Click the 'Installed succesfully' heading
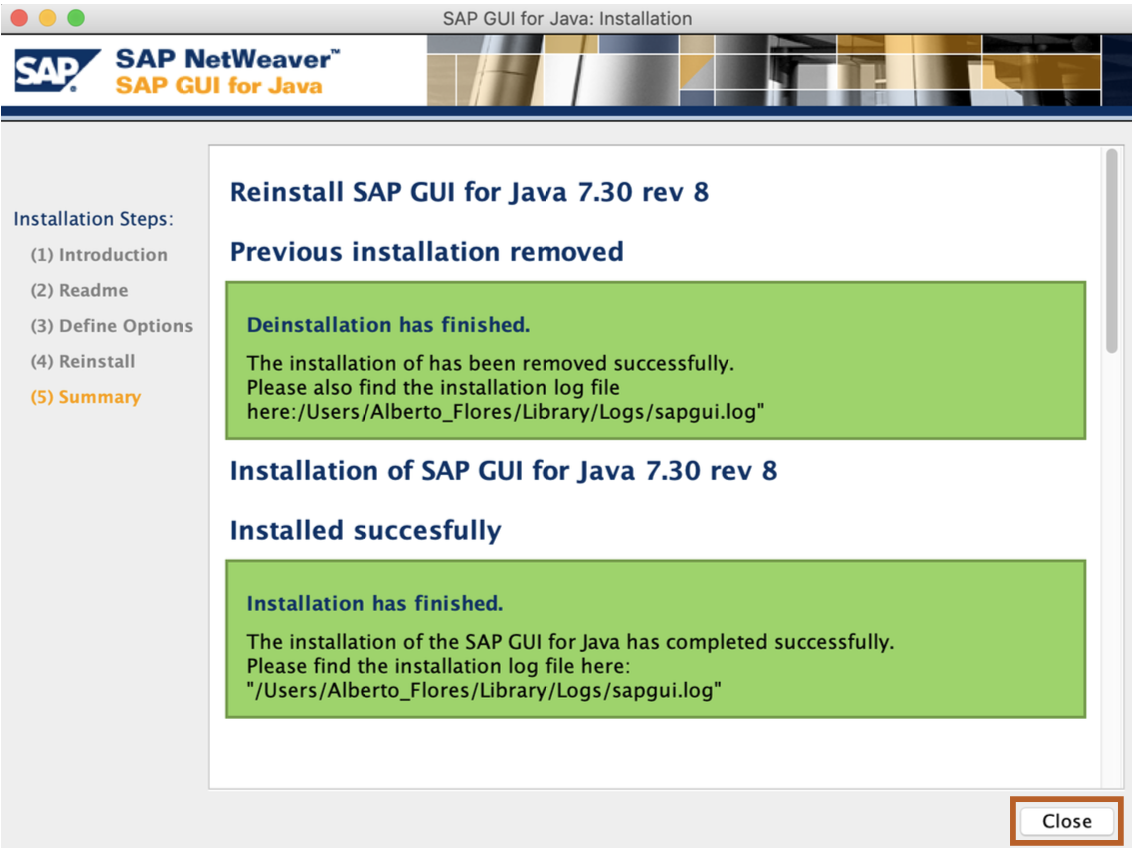 click(365, 530)
